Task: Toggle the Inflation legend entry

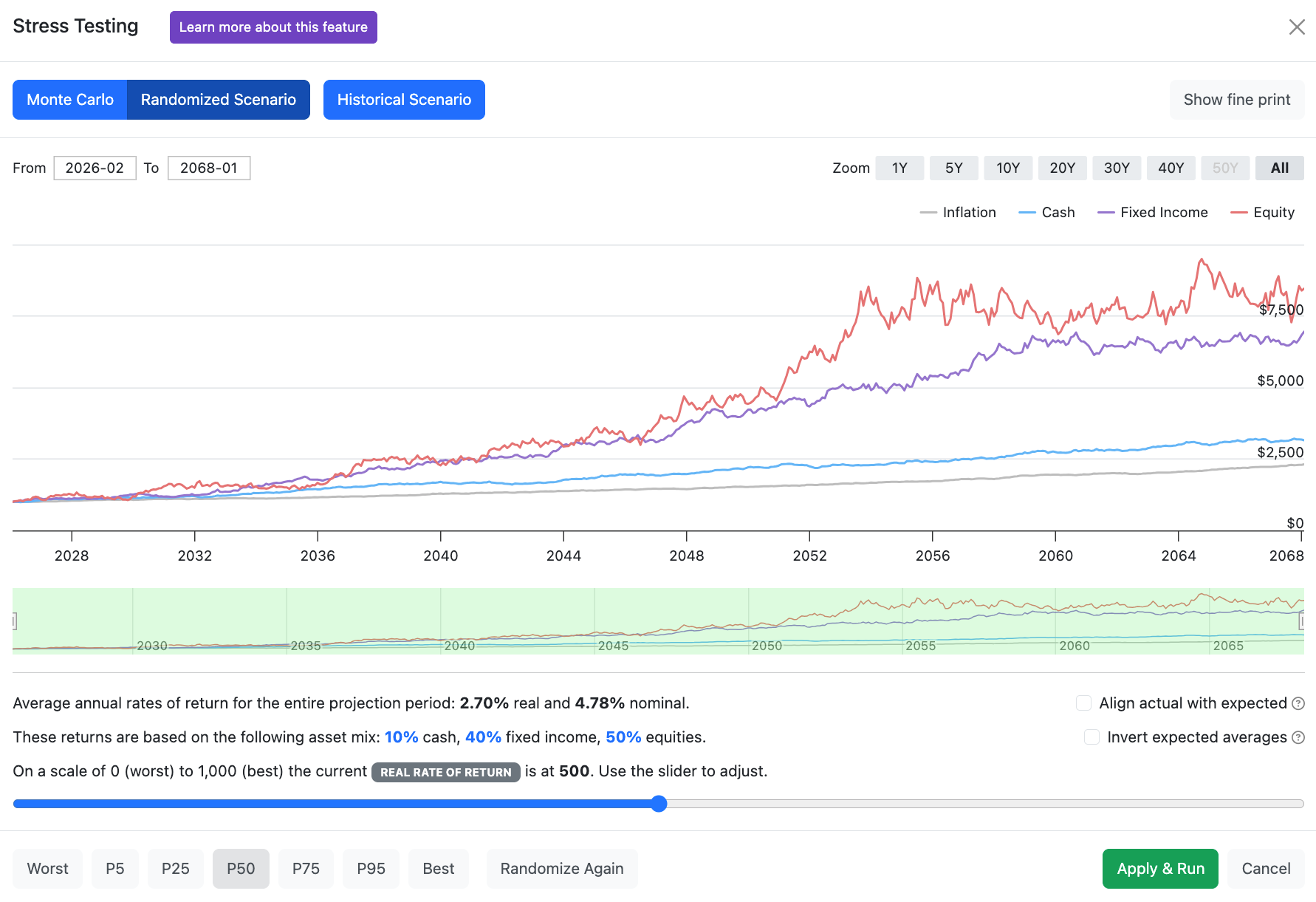Action: [x=958, y=213]
